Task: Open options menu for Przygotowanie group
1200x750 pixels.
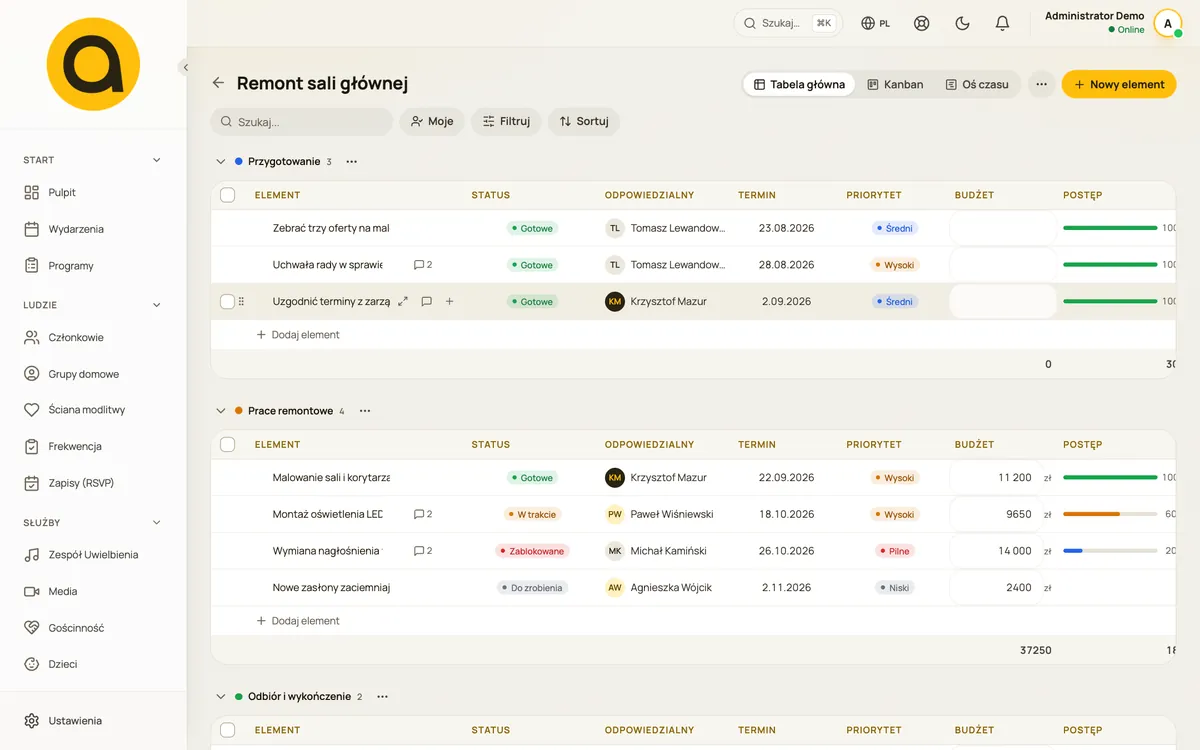Action: pos(351,161)
